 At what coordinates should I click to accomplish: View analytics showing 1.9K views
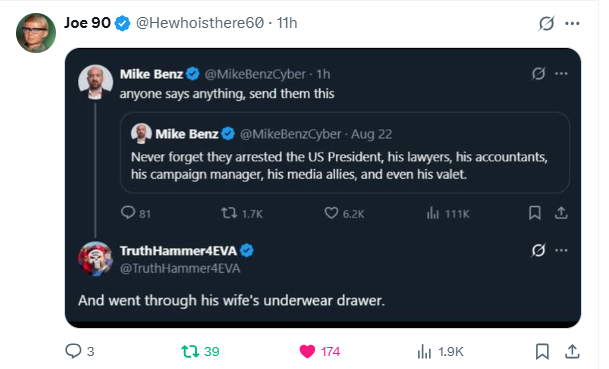425,352
